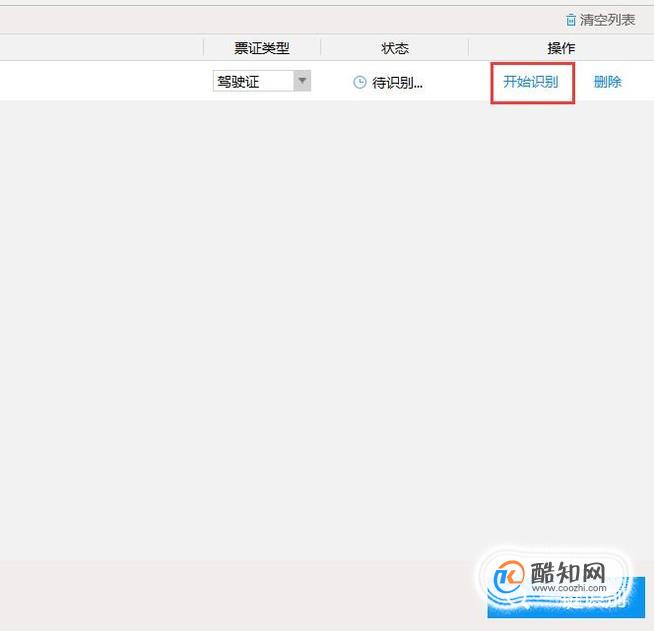Click the trash icon beside 清空列表
Screen dimensions: 654x631
571,20
